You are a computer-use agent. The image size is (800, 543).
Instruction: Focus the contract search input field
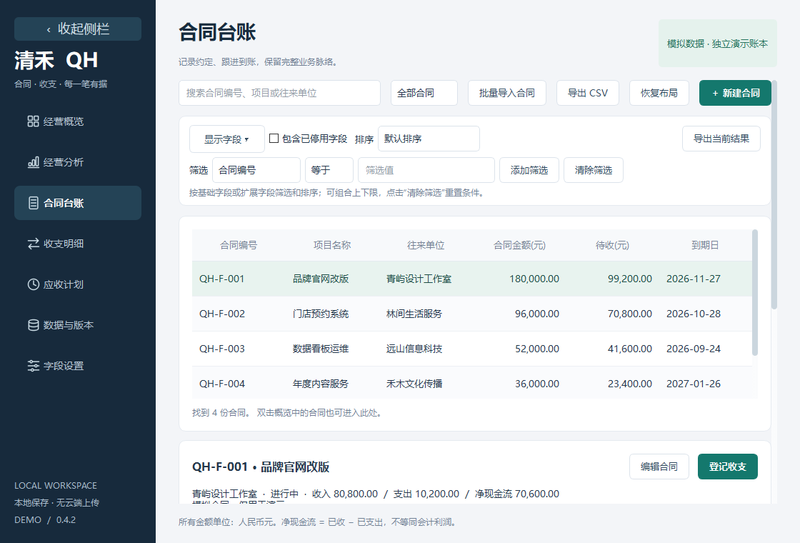coord(280,93)
